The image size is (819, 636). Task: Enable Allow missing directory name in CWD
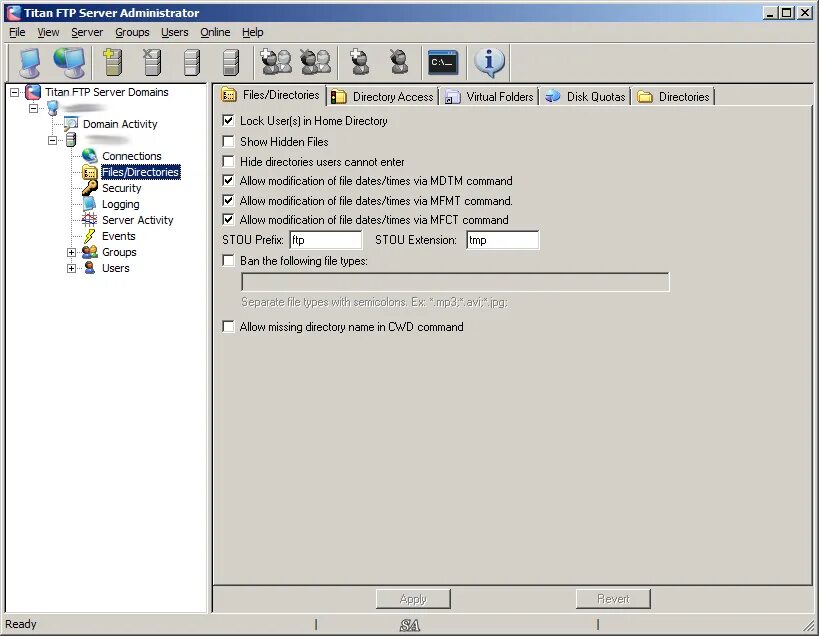click(x=228, y=327)
